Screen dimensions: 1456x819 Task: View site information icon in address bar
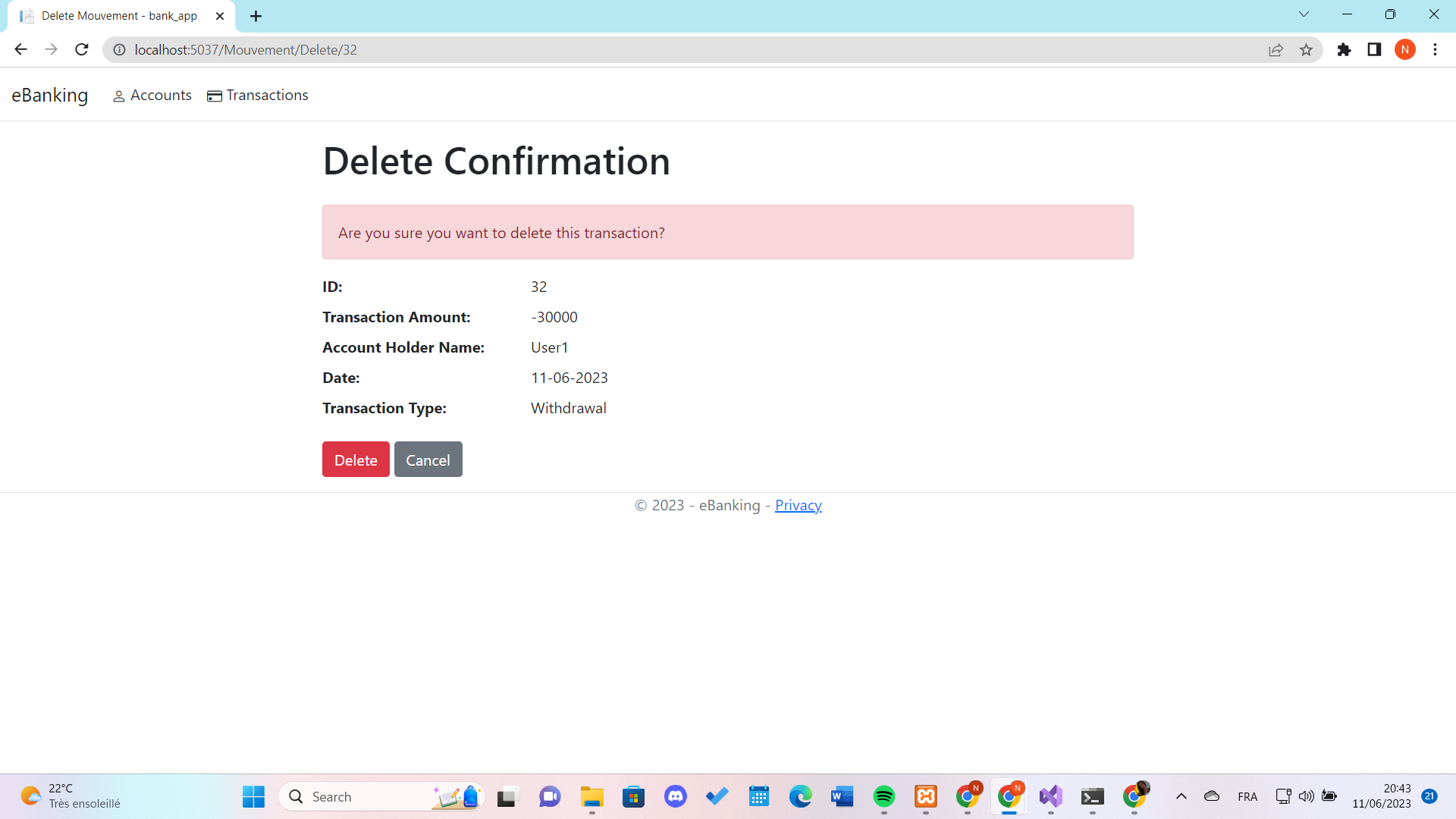[119, 50]
